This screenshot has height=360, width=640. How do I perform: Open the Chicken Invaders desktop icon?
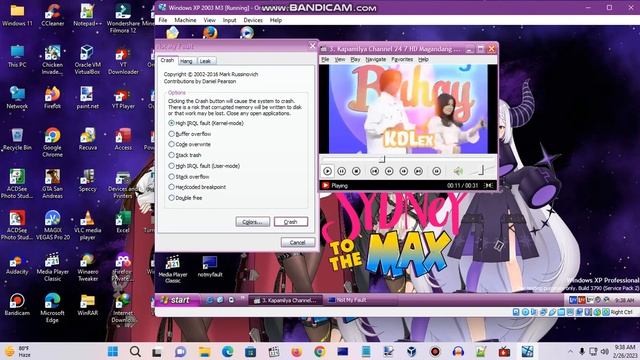click(x=52, y=60)
